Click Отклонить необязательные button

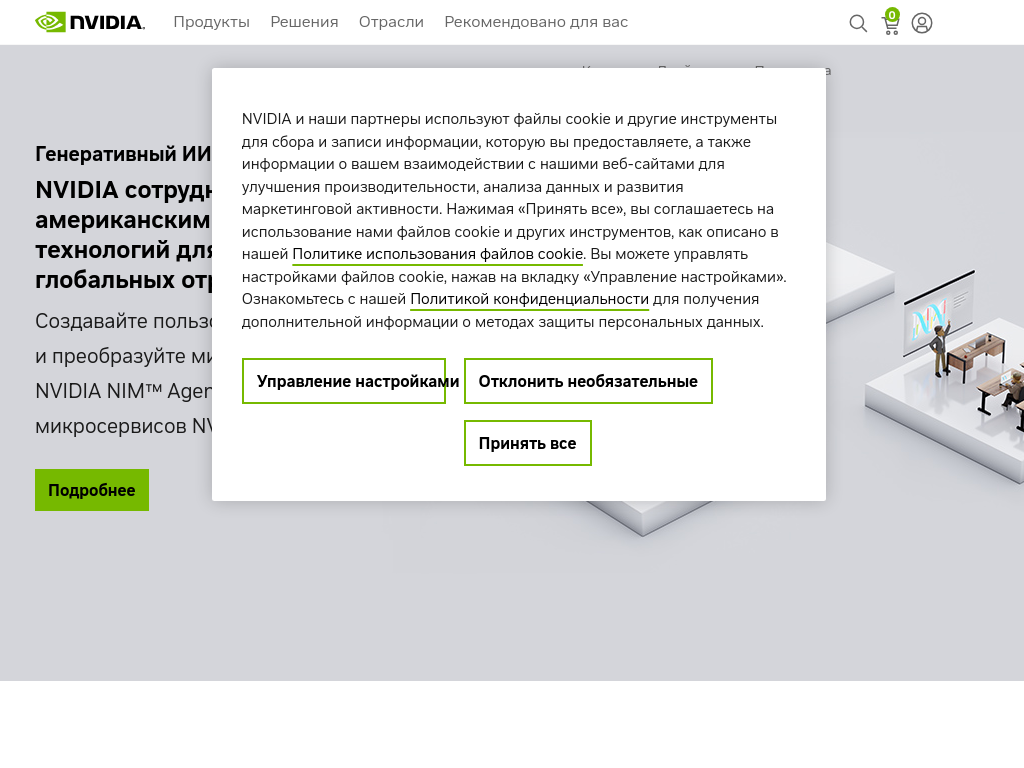(588, 381)
